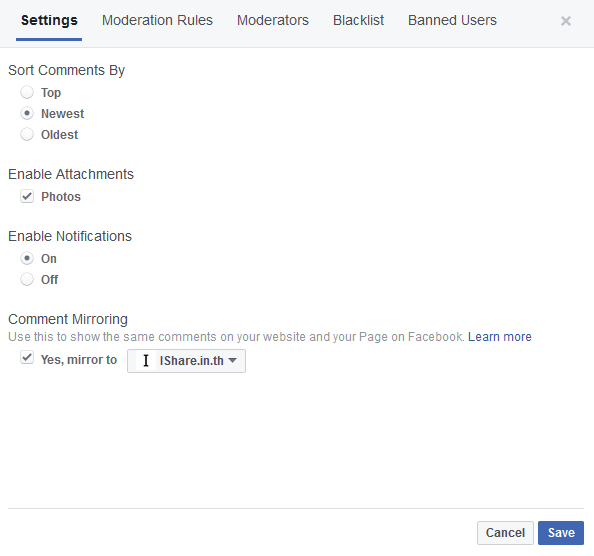594x556 pixels.
Task: Open the IShare.in.th page dropdown
Action: [x=186, y=361]
